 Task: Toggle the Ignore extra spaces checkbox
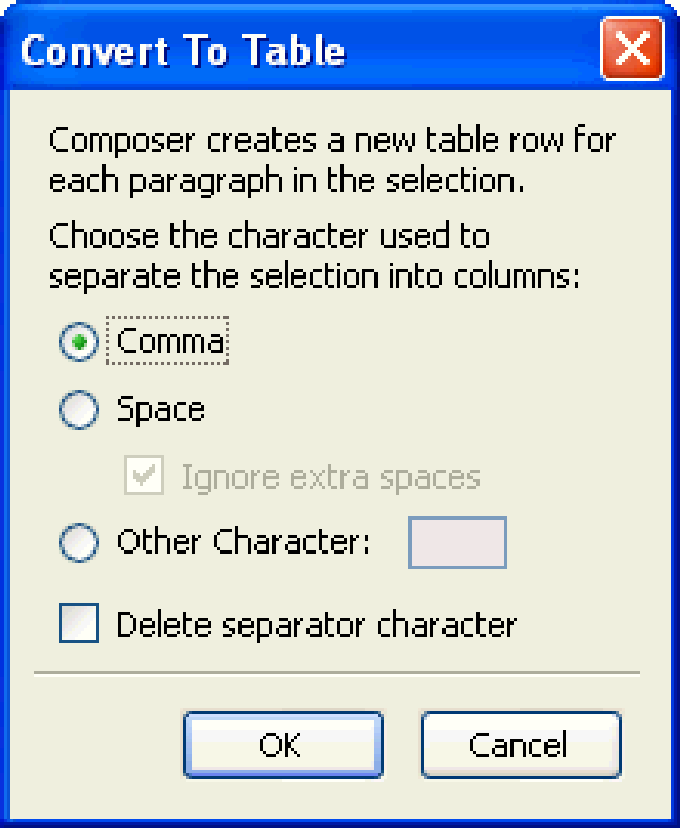coord(144,475)
